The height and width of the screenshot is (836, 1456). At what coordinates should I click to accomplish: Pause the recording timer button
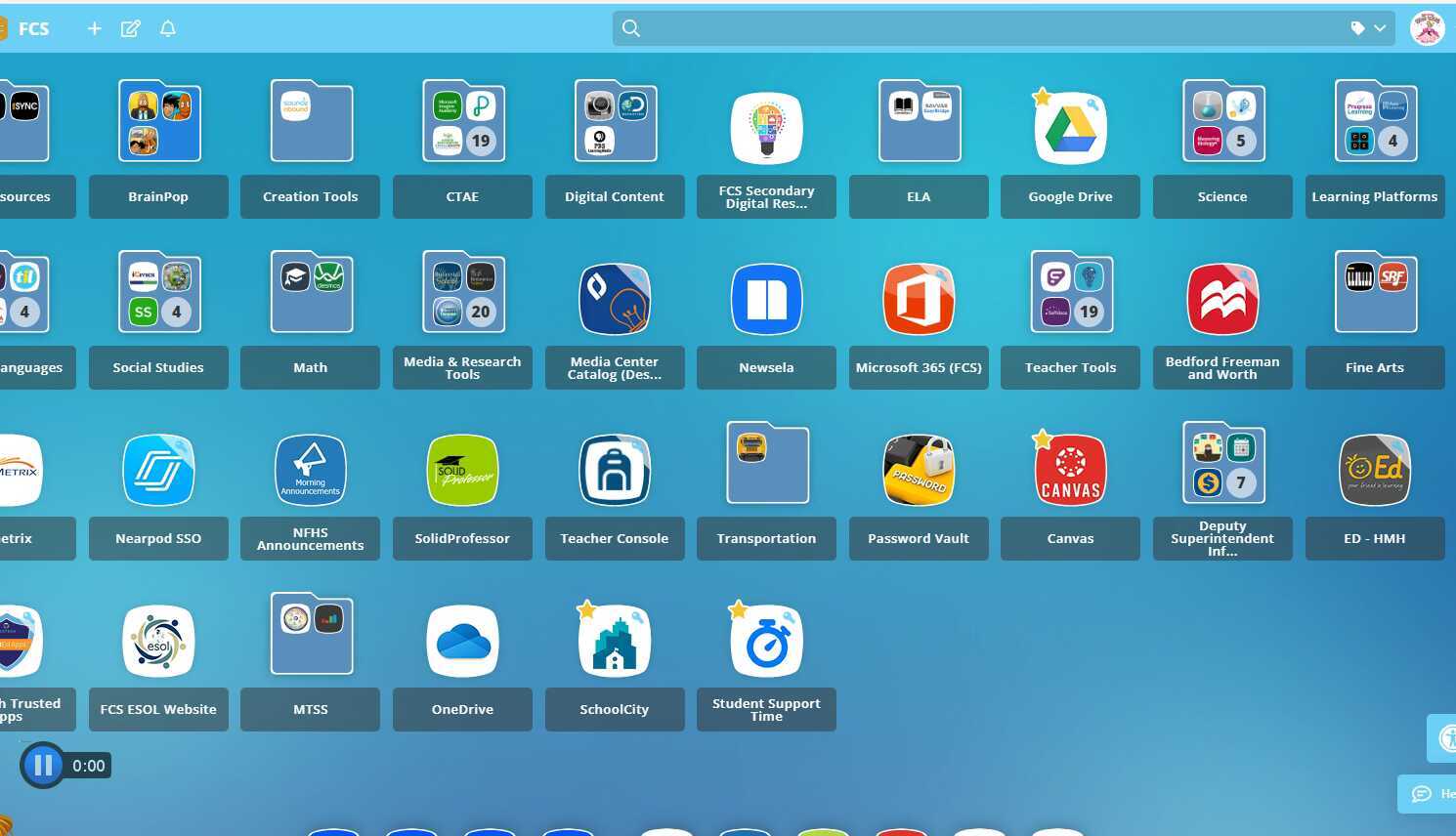point(42,766)
